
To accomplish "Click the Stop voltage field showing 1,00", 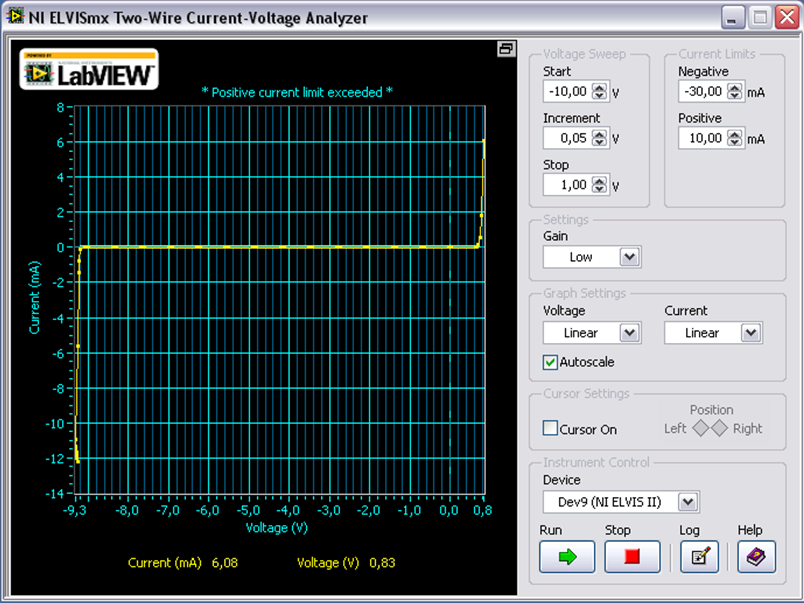I will tap(567, 185).
